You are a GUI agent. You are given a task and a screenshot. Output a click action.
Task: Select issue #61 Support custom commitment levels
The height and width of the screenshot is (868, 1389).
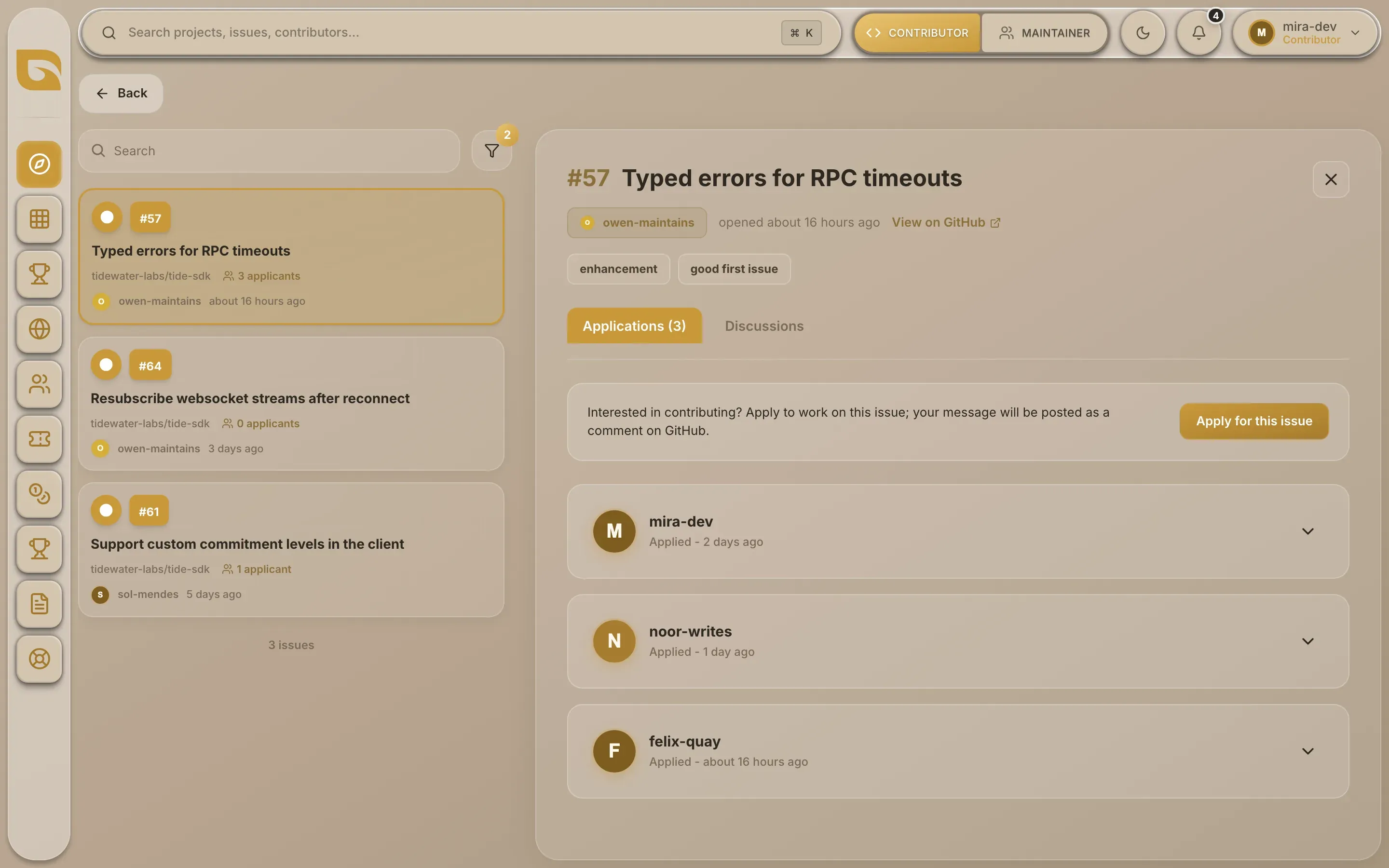coord(292,549)
